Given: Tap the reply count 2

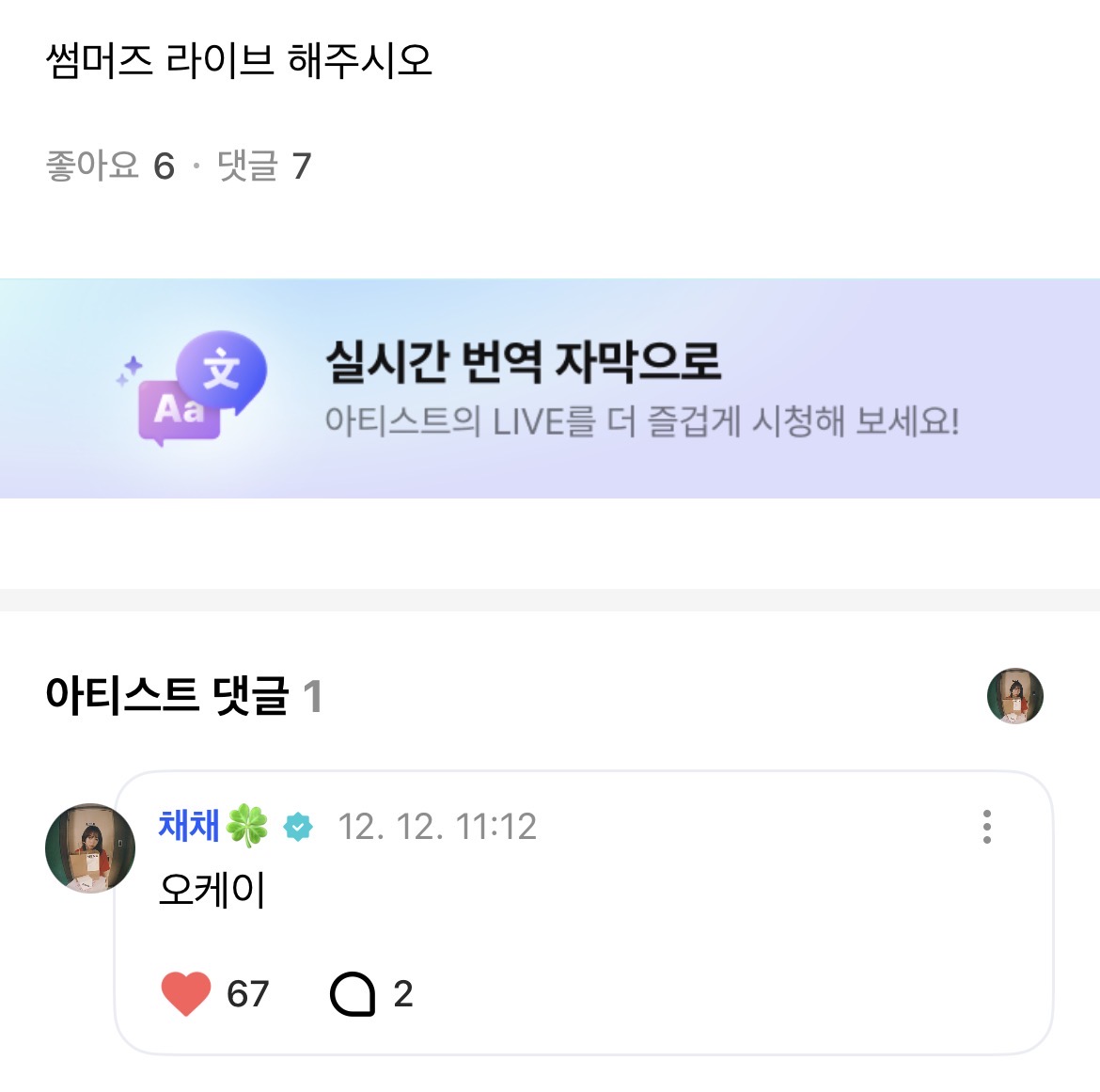Looking at the screenshot, I should coord(403,994).
